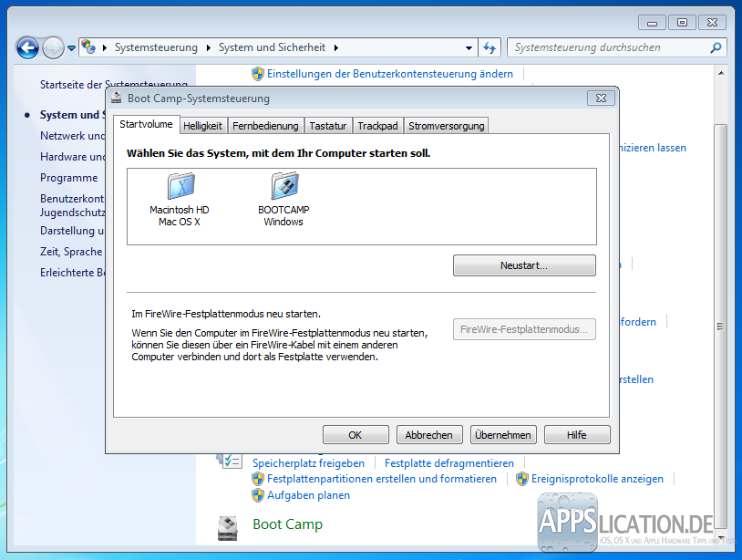Click the FireWire-Festplattenmodus... button
Viewport: 742px width, 560px height.
tap(524, 329)
